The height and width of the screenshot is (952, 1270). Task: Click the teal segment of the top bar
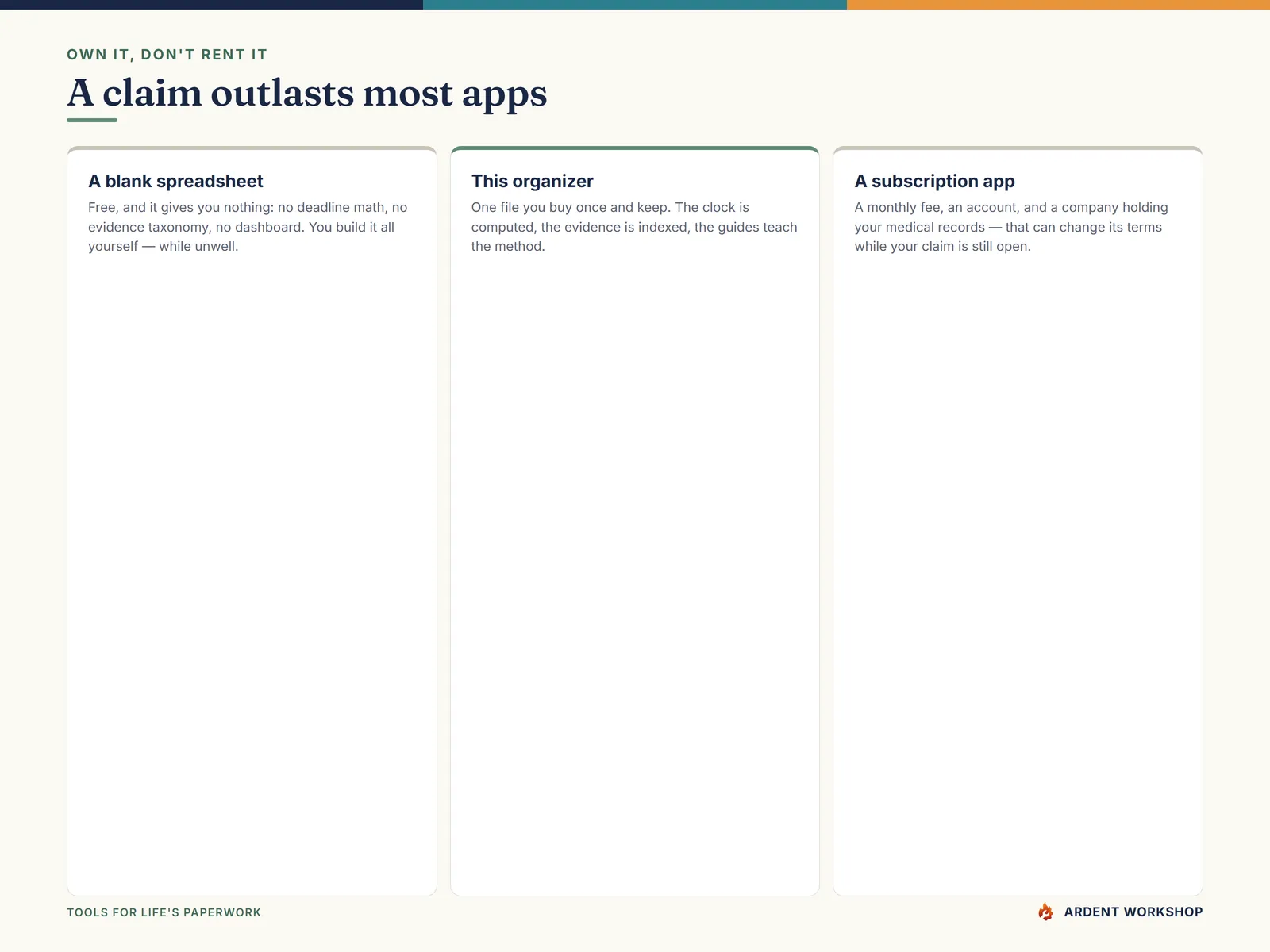click(x=635, y=5)
